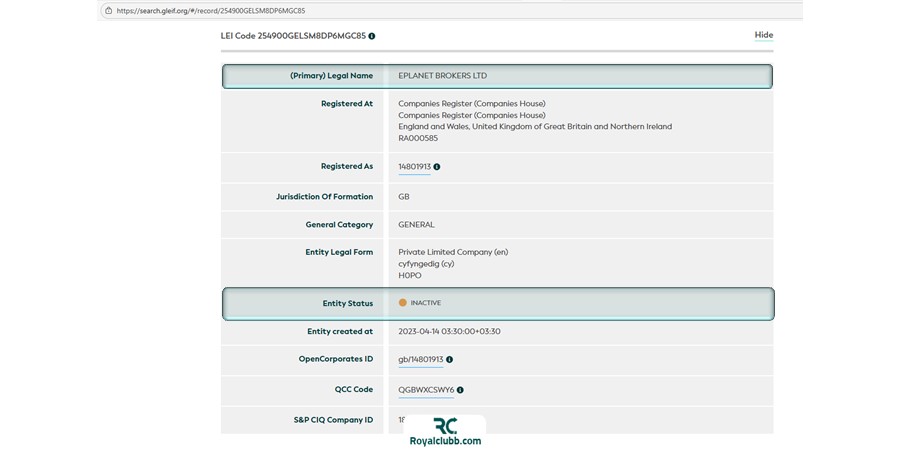Viewport: 900px width, 450px height.
Task: Click the Royalclubb.com watermark text
Action: (445, 441)
